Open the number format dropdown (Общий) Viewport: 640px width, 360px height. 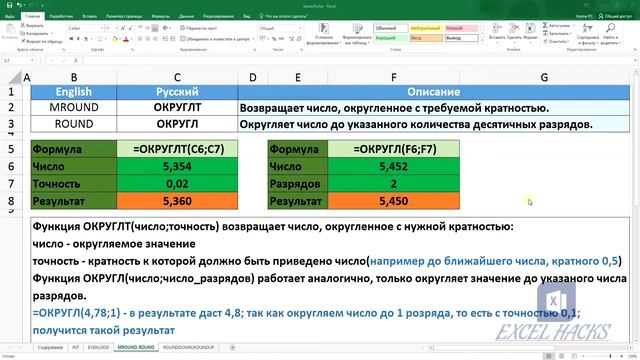tap(280, 28)
